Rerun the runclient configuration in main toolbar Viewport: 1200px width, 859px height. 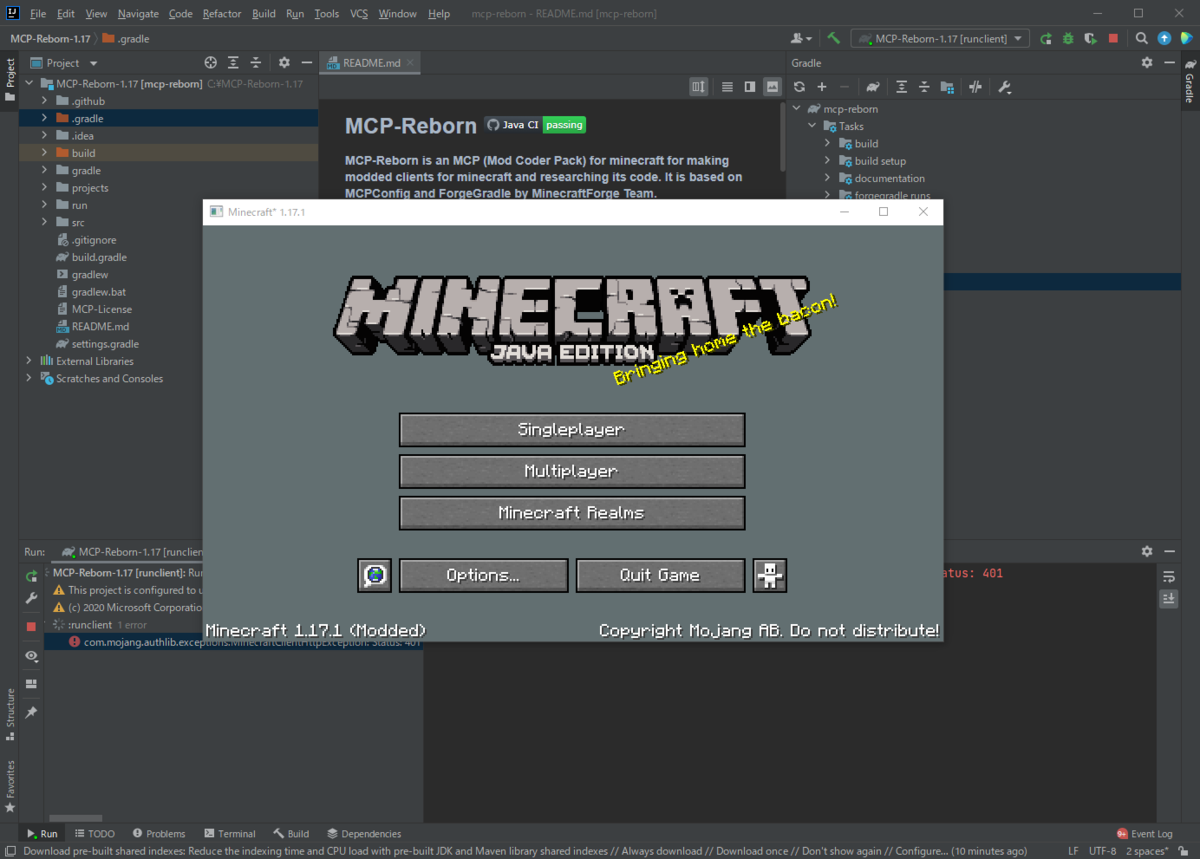(1046, 38)
